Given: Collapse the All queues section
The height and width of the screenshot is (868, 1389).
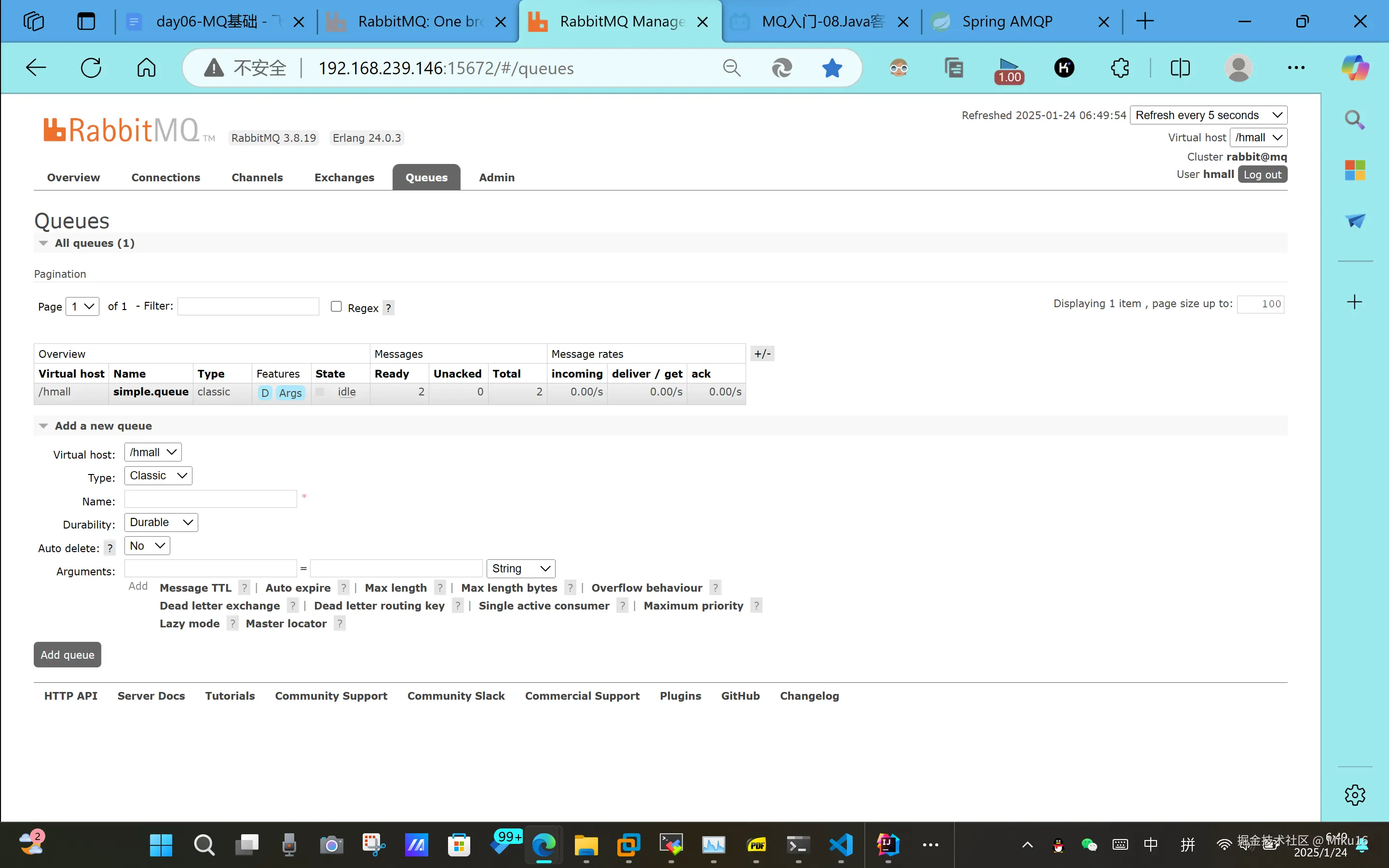Looking at the screenshot, I should 43,243.
